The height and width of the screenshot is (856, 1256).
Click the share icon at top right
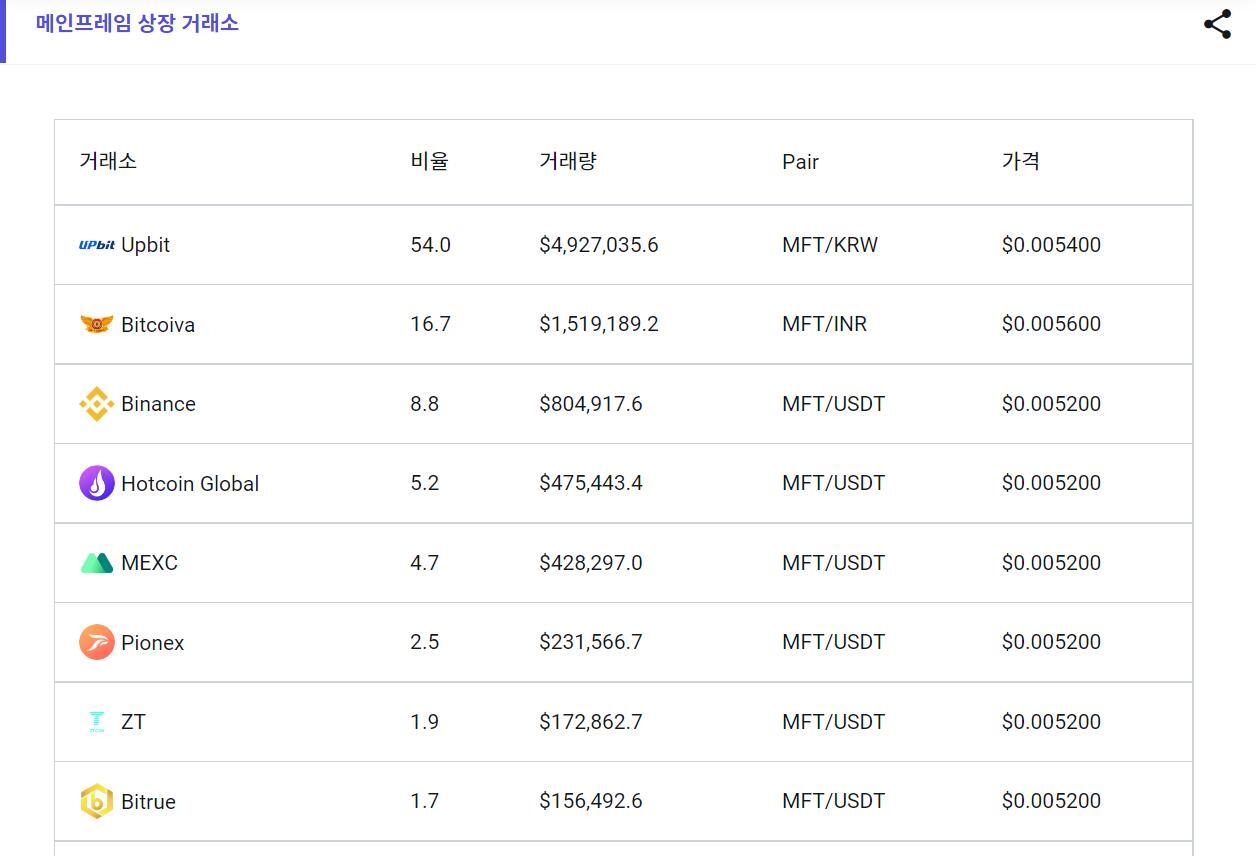[x=1217, y=24]
